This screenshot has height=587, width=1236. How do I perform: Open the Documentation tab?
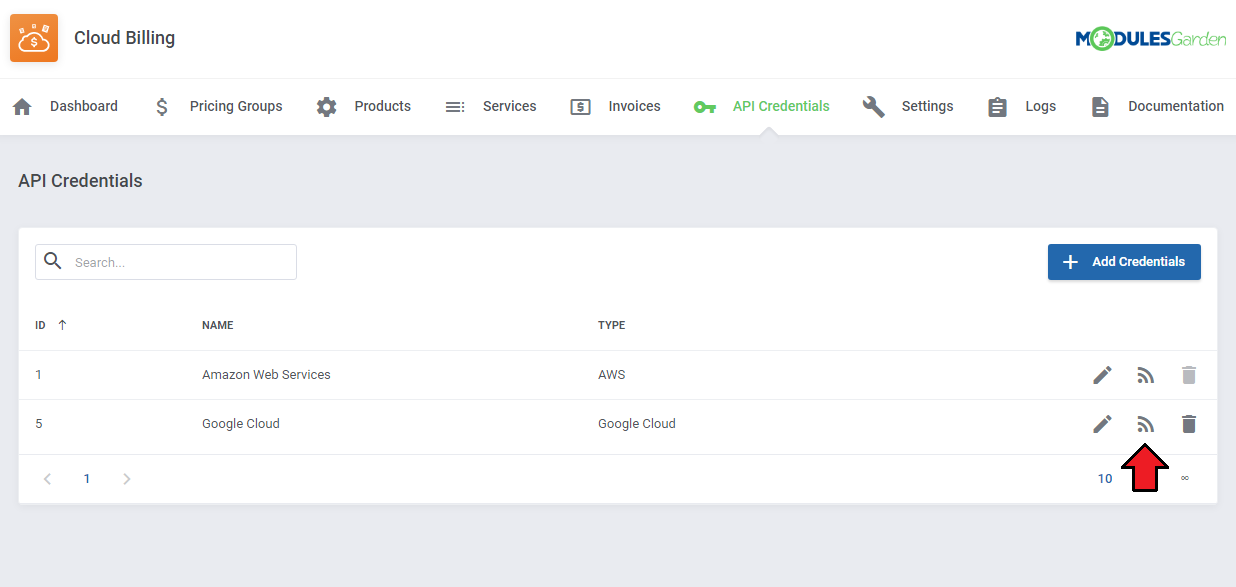point(1156,106)
